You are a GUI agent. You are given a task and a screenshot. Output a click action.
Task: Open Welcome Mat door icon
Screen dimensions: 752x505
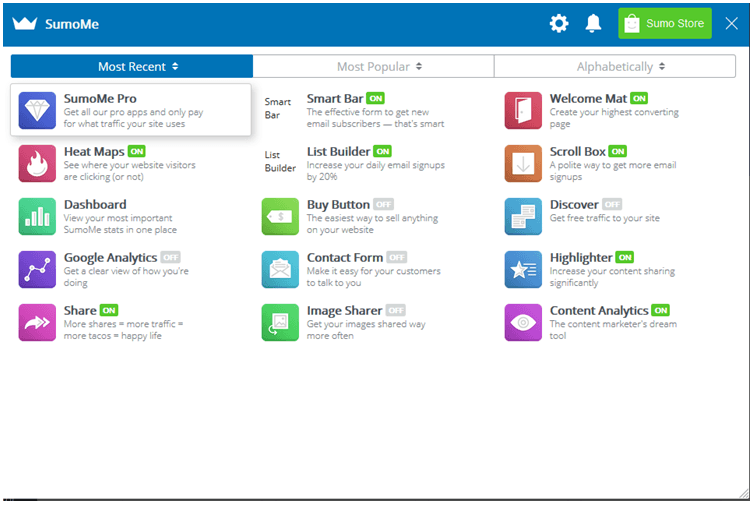coord(523,110)
